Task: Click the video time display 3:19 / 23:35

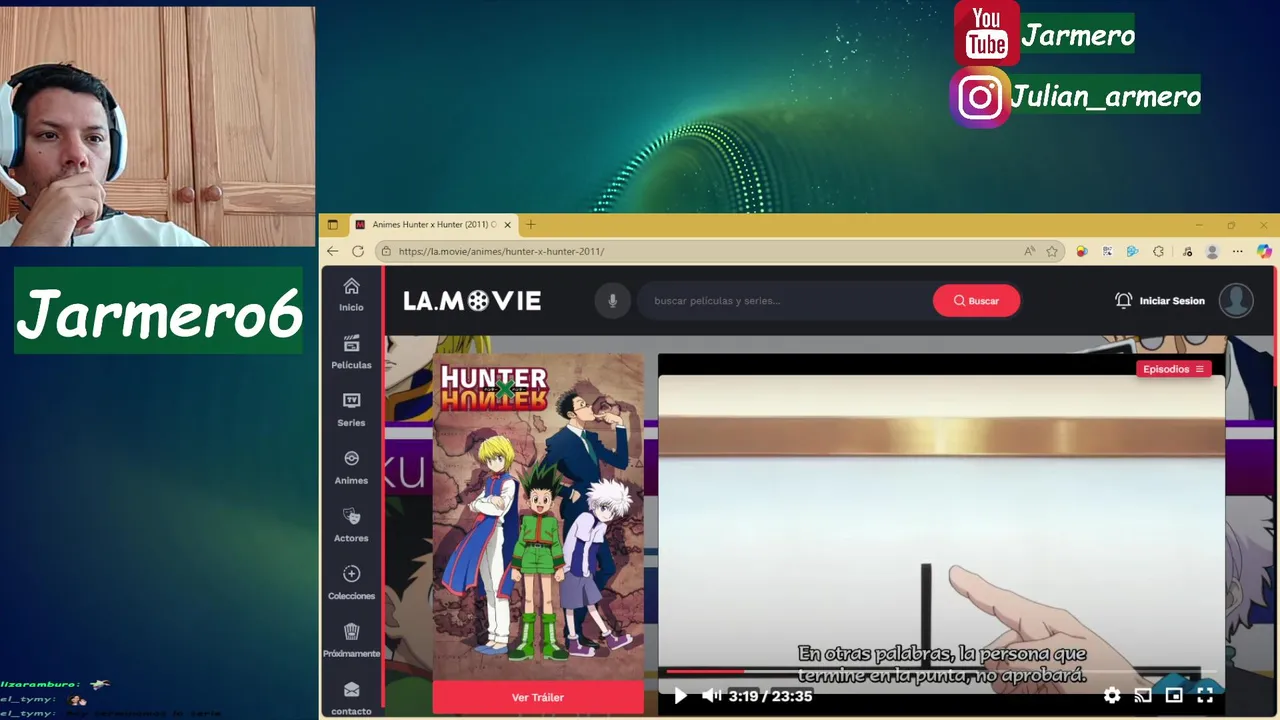Action: [770, 696]
